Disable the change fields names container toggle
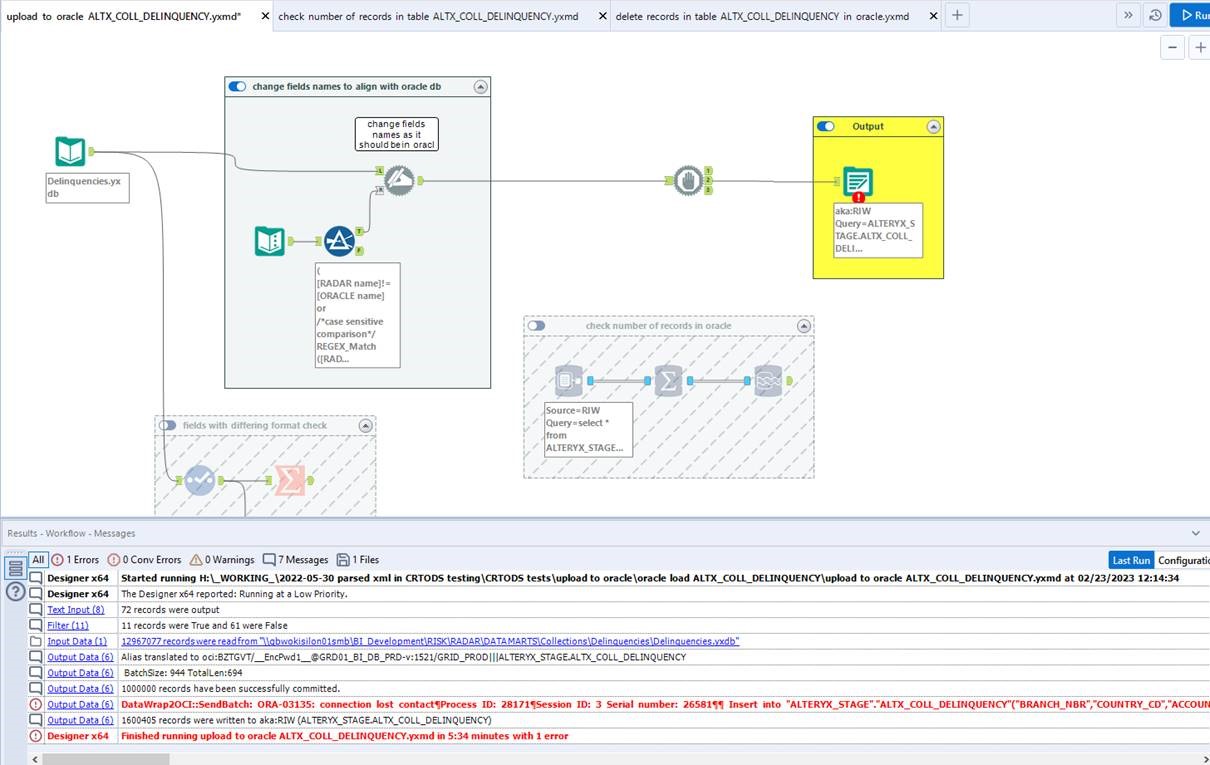1210x765 pixels. (x=237, y=86)
